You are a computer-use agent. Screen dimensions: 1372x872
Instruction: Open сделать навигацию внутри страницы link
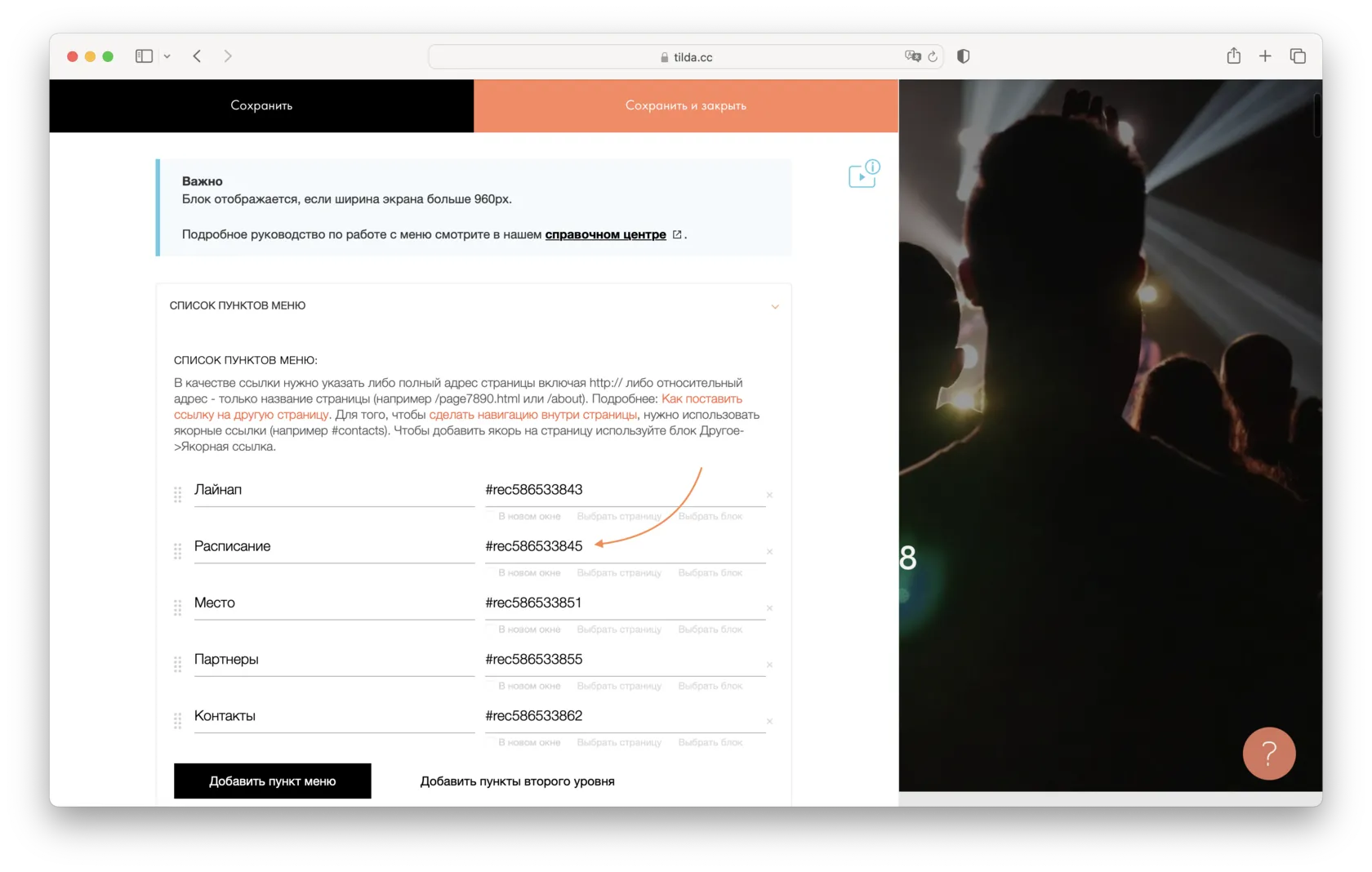click(532, 415)
